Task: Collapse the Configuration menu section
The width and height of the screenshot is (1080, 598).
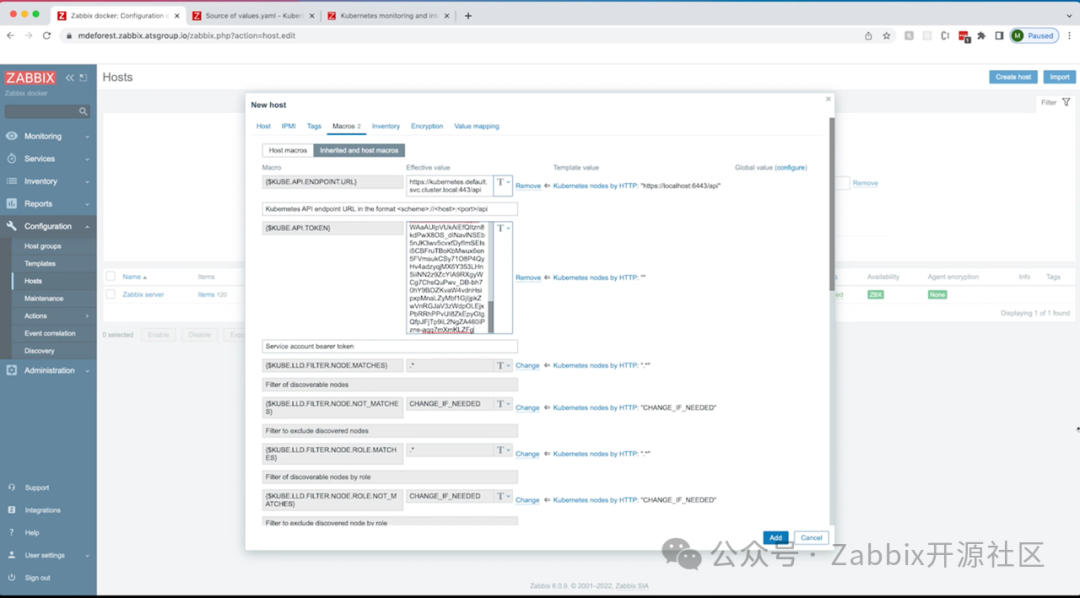Action: [x=48, y=226]
